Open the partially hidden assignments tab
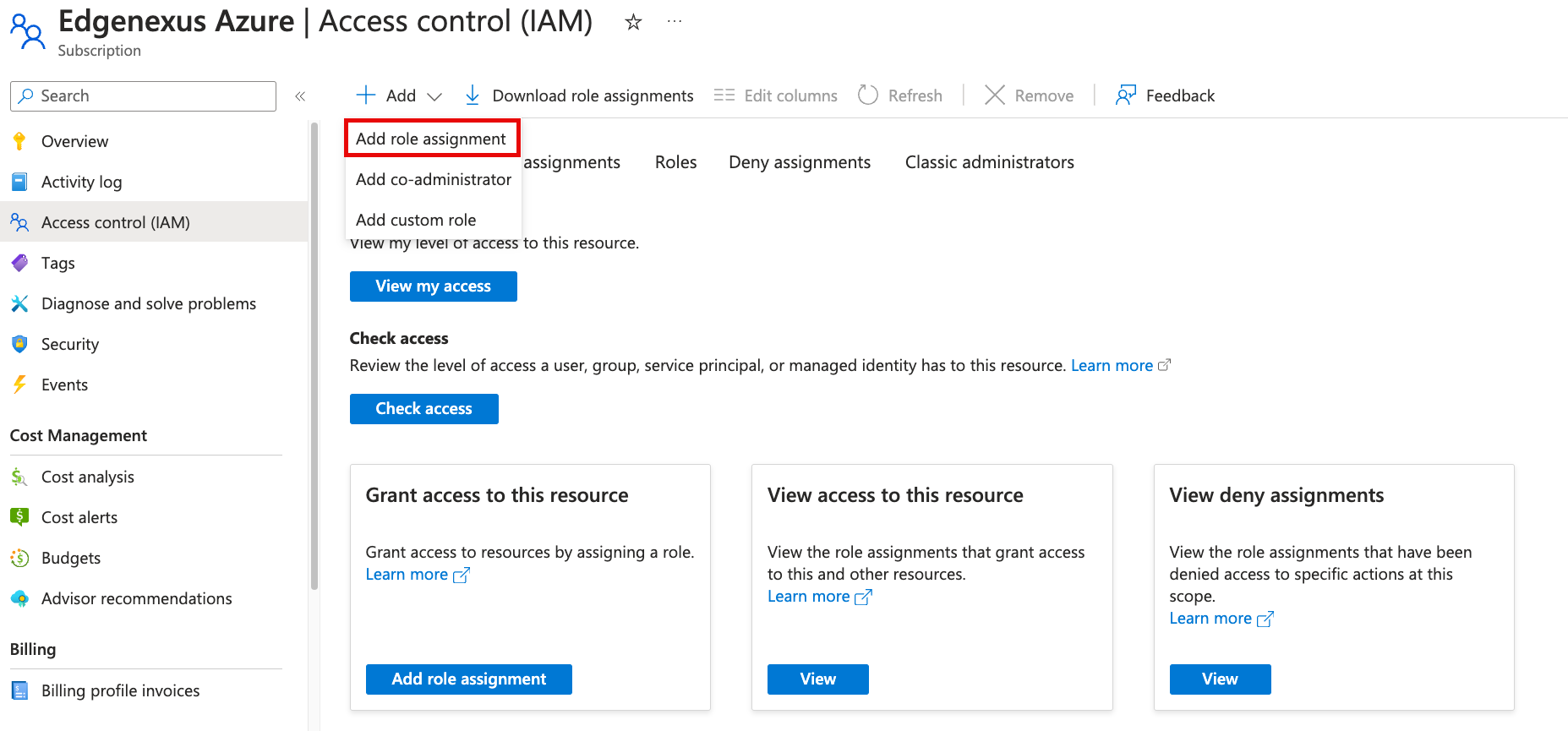 572,162
